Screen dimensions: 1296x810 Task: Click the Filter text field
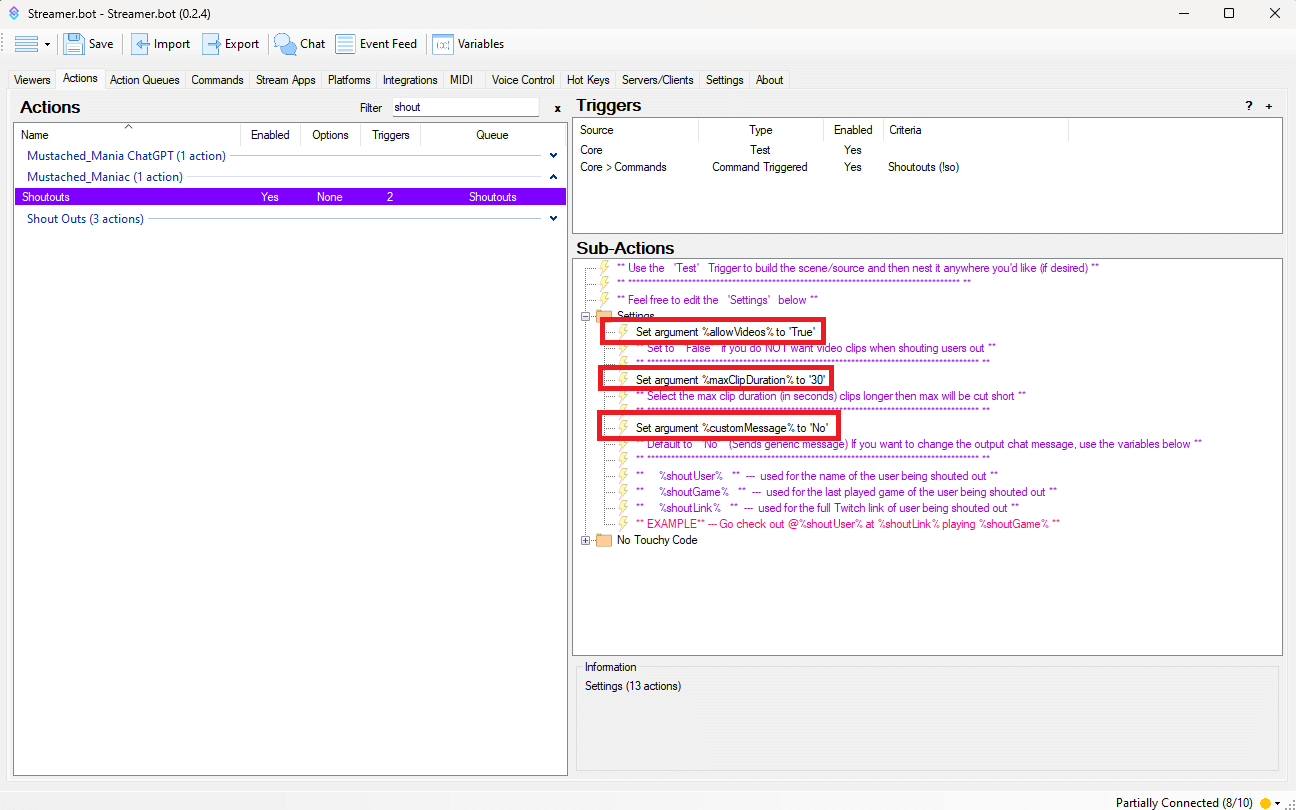(x=464, y=107)
